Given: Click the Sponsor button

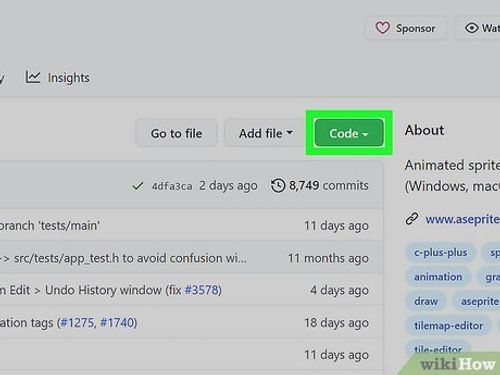Looking at the screenshot, I should [x=406, y=28].
